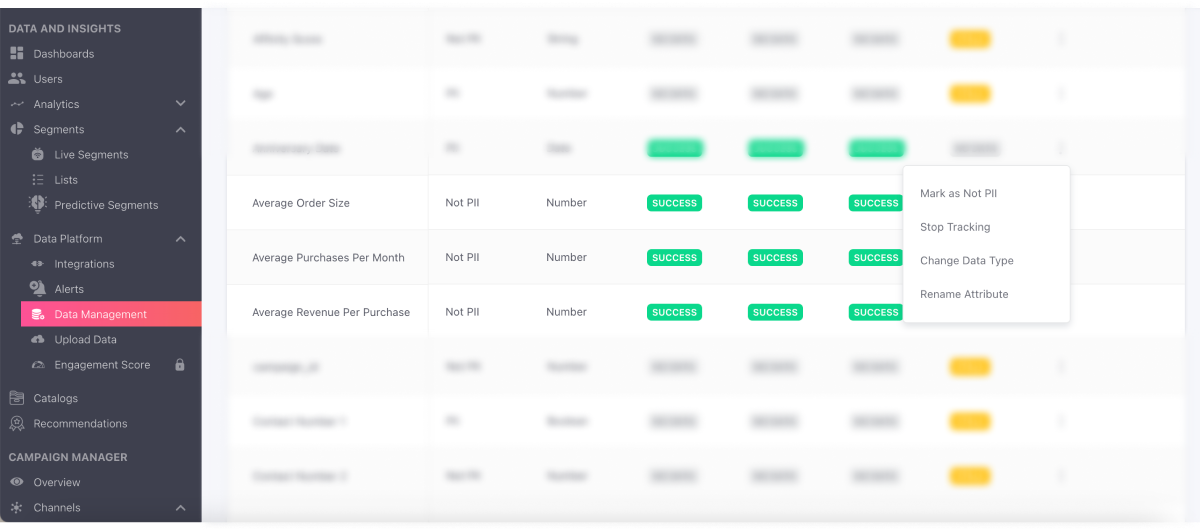The image size is (1201, 531).
Task: Click the Engagement Score lock icon
Action: point(180,365)
